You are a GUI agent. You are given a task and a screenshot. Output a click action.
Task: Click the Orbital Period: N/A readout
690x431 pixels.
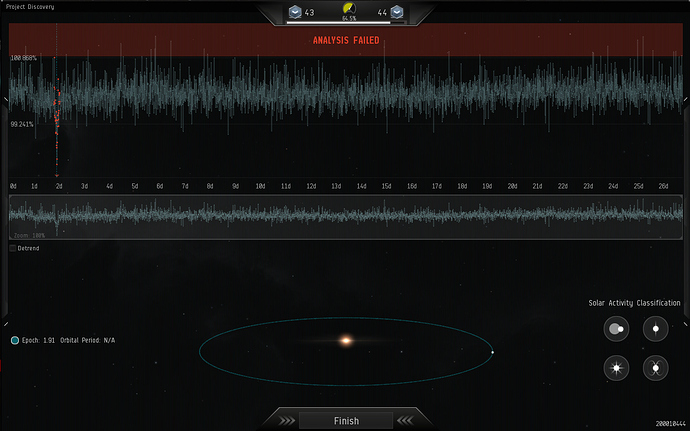tap(88, 340)
